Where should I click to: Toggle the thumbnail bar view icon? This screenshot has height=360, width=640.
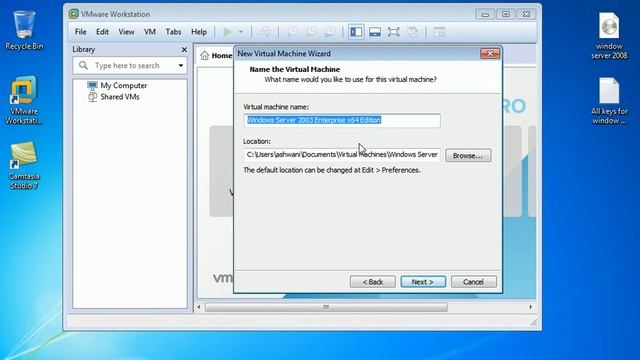pos(375,32)
